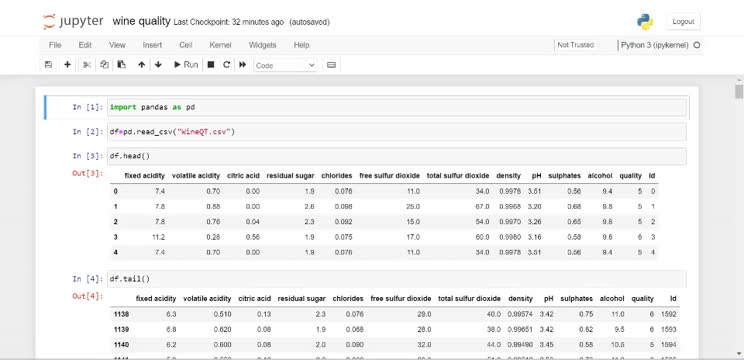744x360 pixels.
Task: Move selected cell down with arrow icon
Action: (158, 65)
